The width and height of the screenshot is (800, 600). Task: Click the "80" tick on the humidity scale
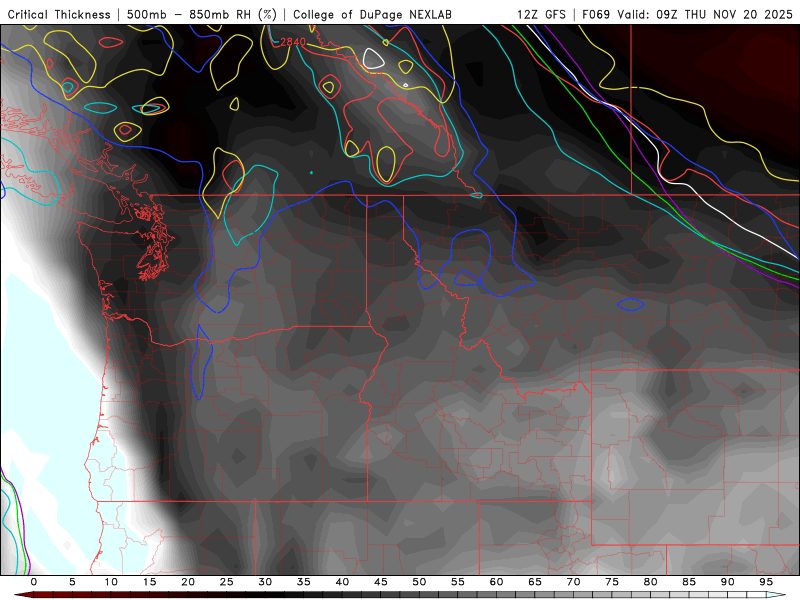click(651, 582)
